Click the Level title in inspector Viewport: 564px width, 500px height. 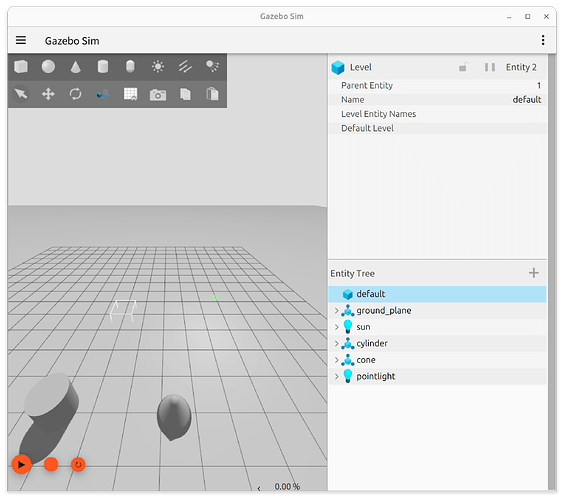coord(360,67)
